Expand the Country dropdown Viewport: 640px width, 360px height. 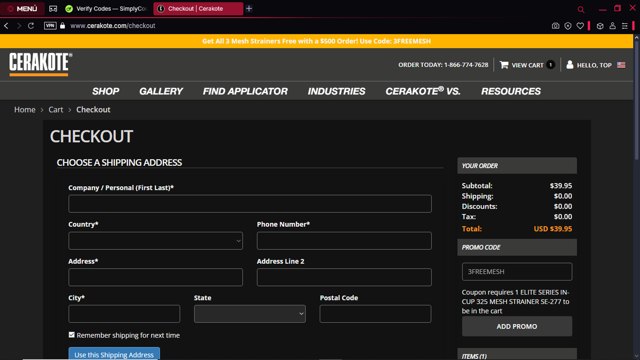[156, 240]
